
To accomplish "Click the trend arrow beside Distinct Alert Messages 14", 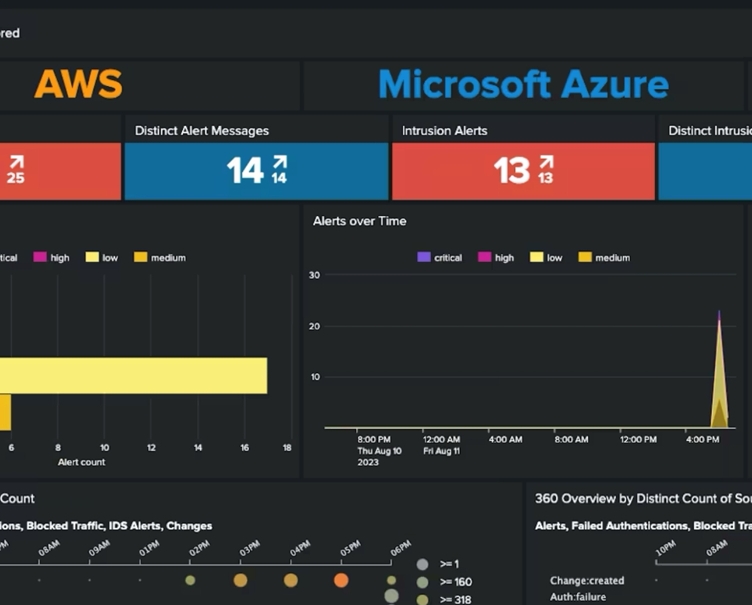I will pyautogui.click(x=280, y=162).
